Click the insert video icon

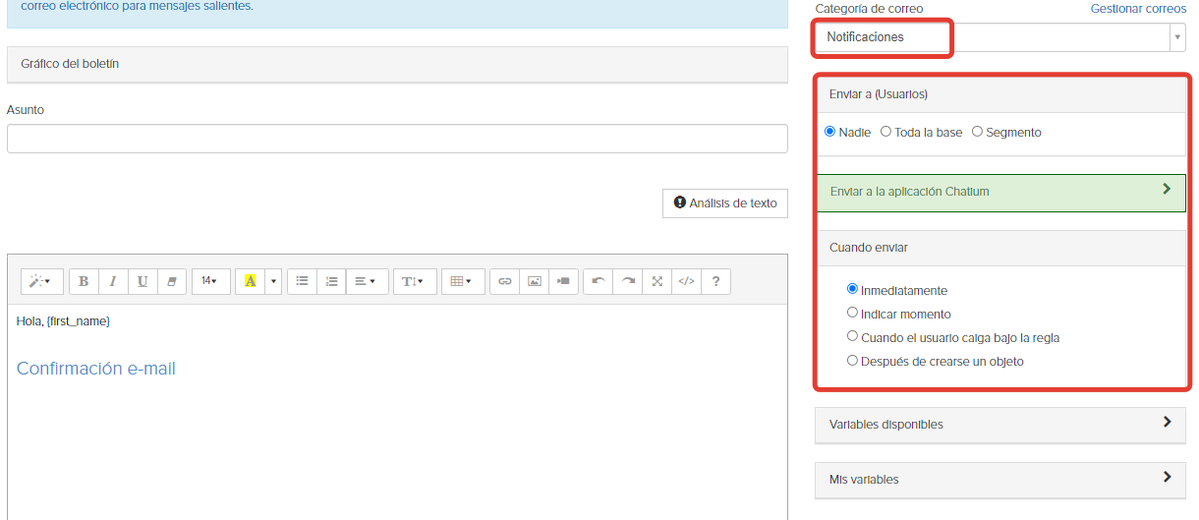(563, 281)
